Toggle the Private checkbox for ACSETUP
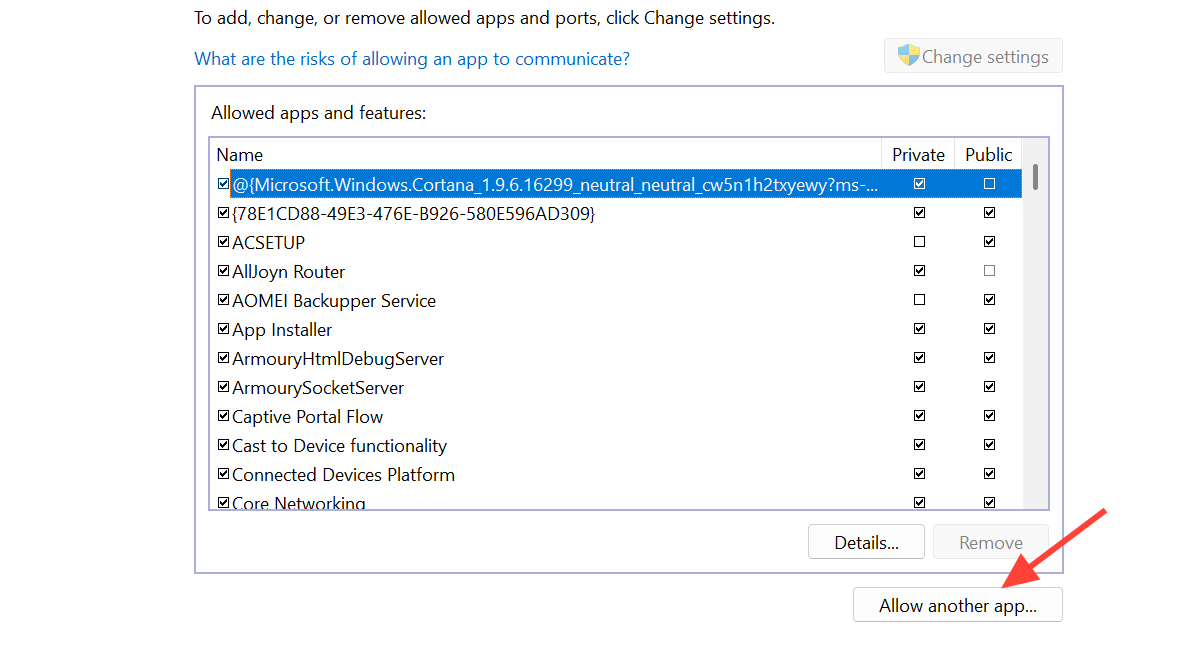This screenshot has height=667, width=1186. (x=919, y=242)
